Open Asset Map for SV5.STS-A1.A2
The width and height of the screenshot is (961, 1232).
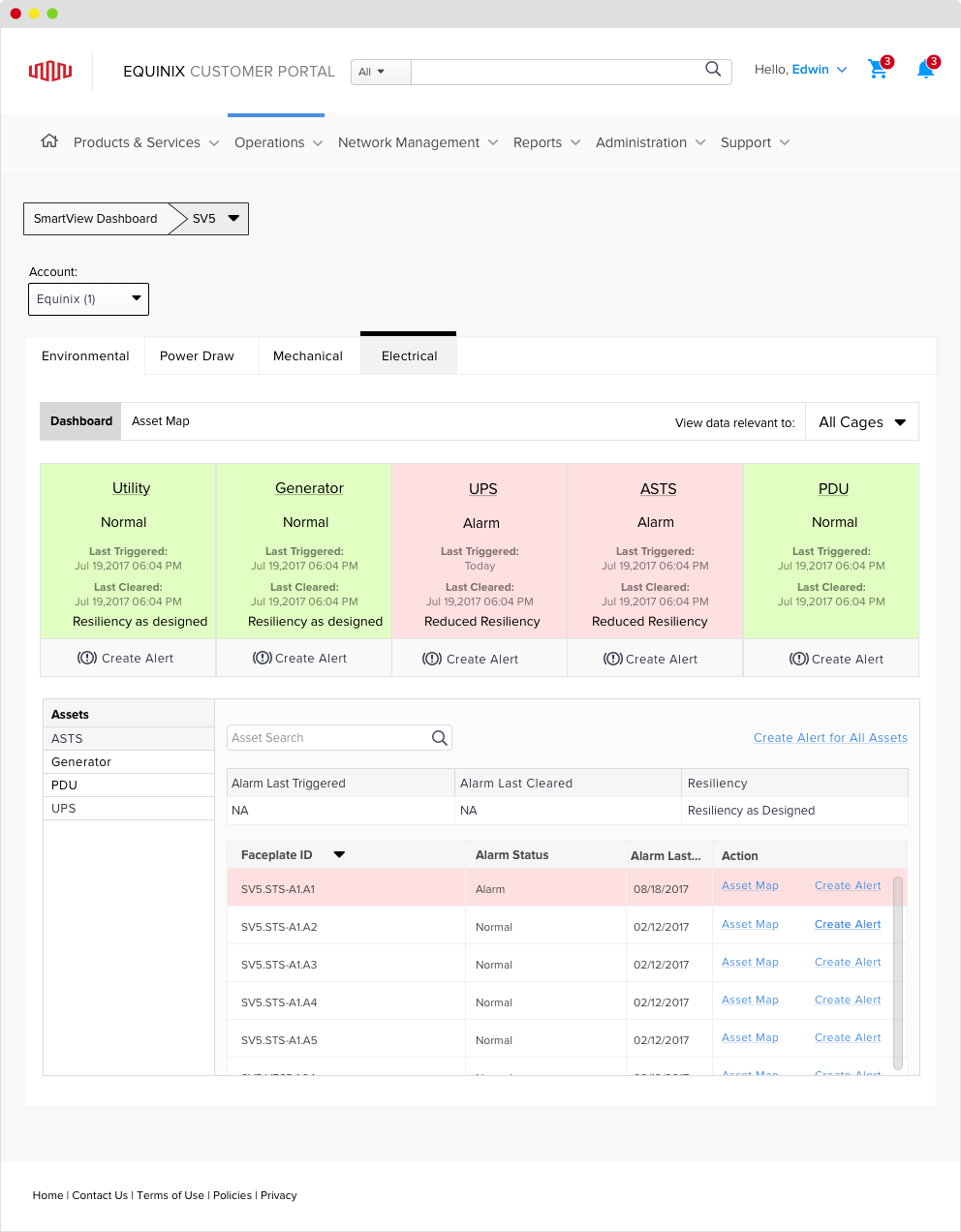[x=750, y=924]
